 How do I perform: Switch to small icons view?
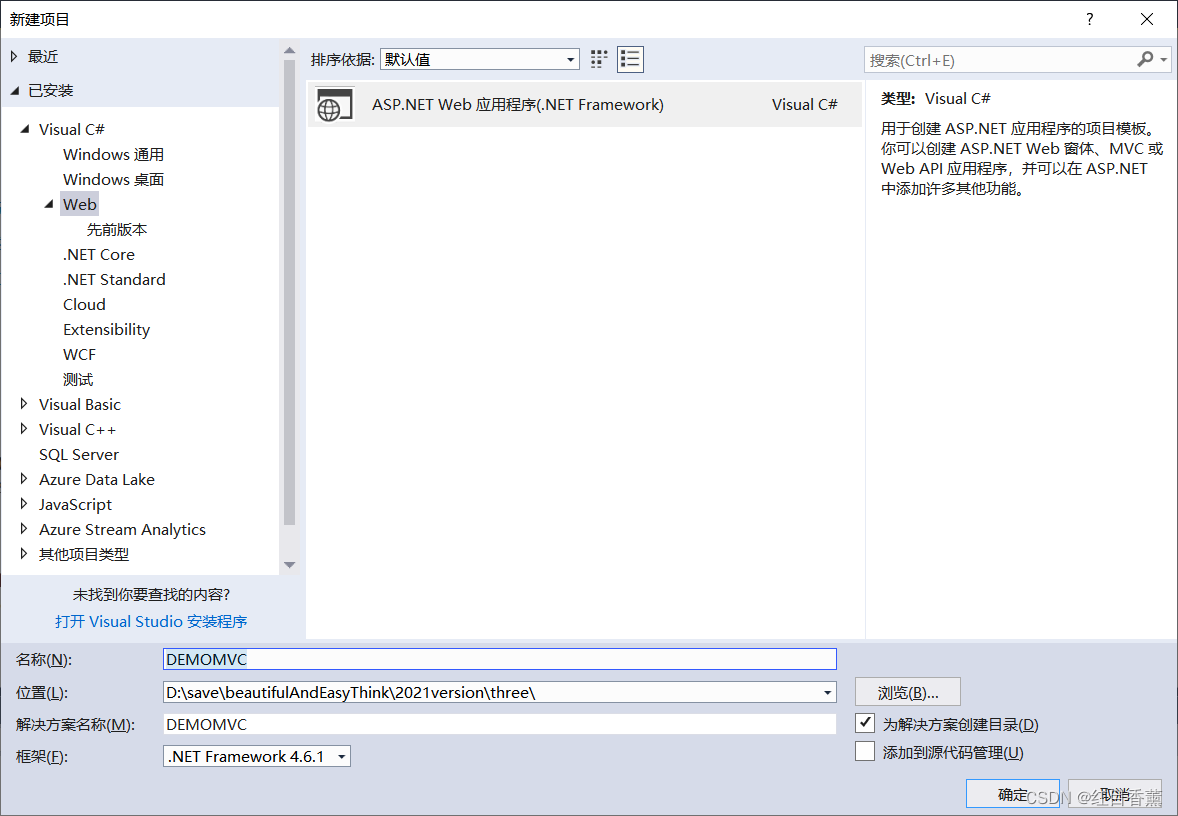(599, 59)
